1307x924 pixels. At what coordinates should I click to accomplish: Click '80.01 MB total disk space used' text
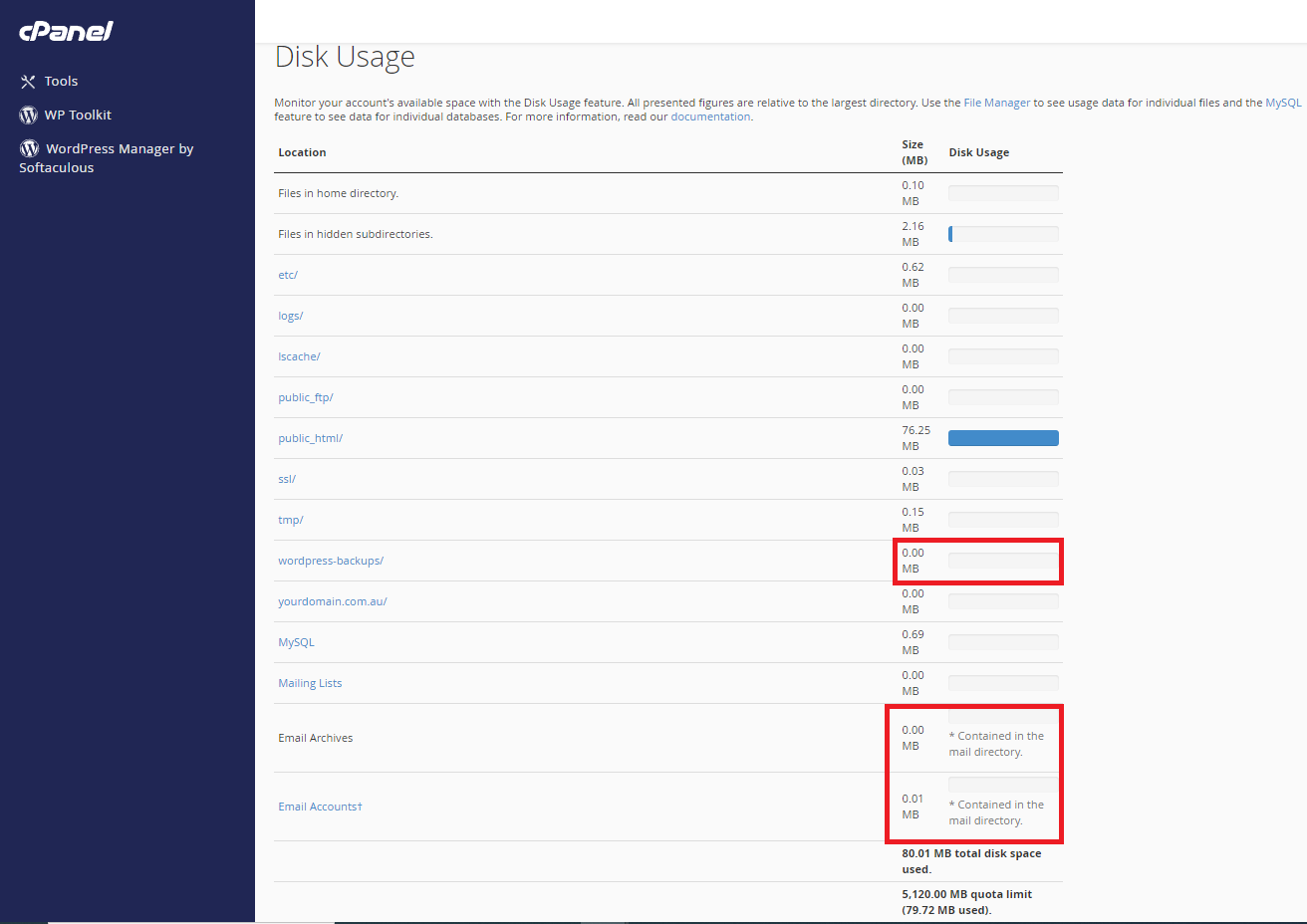(971, 861)
